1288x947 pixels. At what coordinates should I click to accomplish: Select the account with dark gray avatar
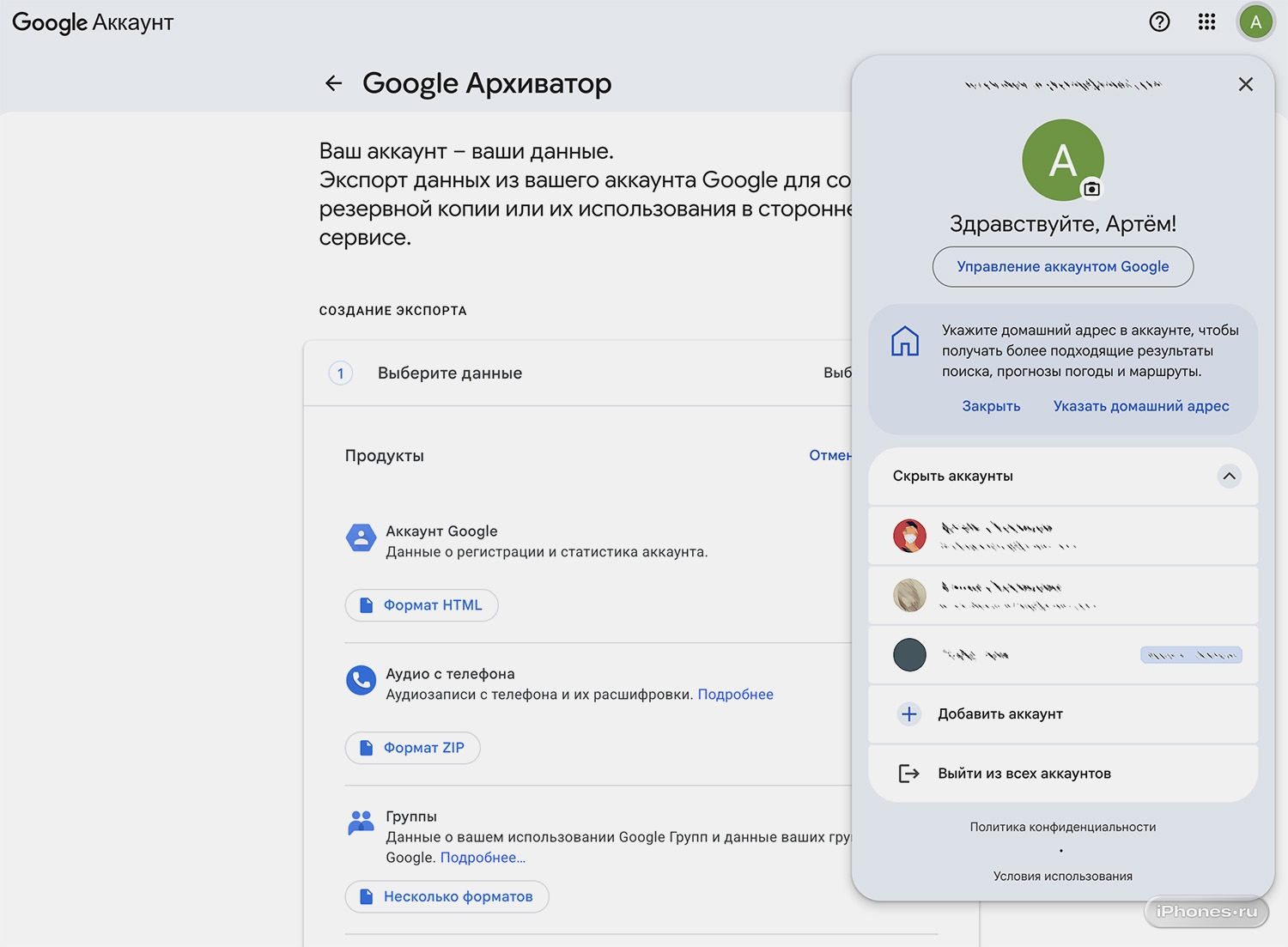pyautogui.click(x=1063, y=655)
